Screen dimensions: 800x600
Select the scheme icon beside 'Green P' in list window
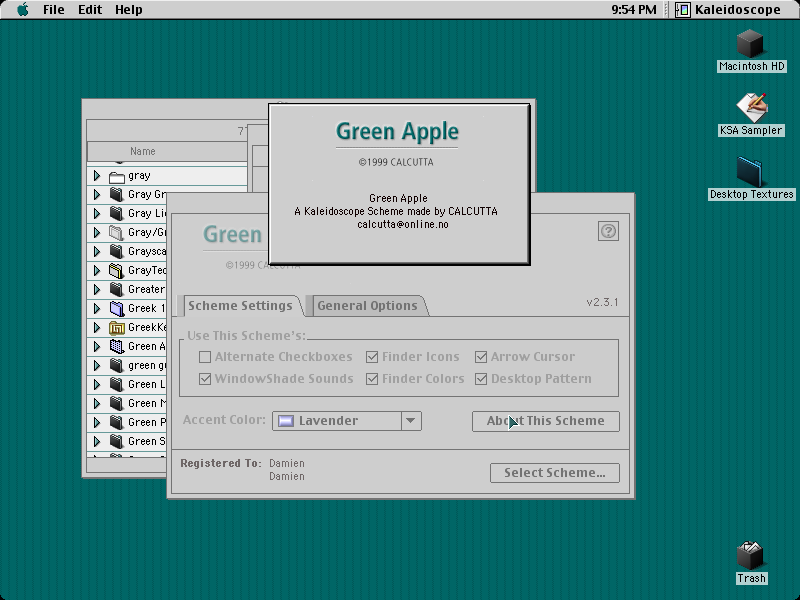point(117,422)
